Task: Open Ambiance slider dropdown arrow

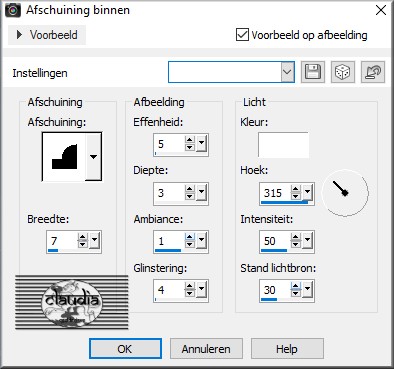Action: [201, 240]
